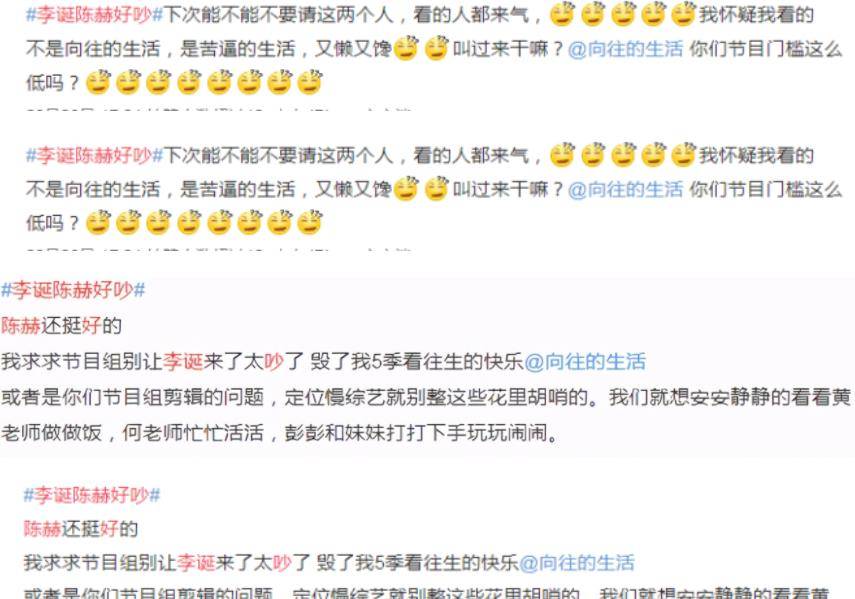This screenshot has height=599, width=855.
Task: Click @向往的生活 mention in second post
Action: pyautogui.click(x=625, y=190)
